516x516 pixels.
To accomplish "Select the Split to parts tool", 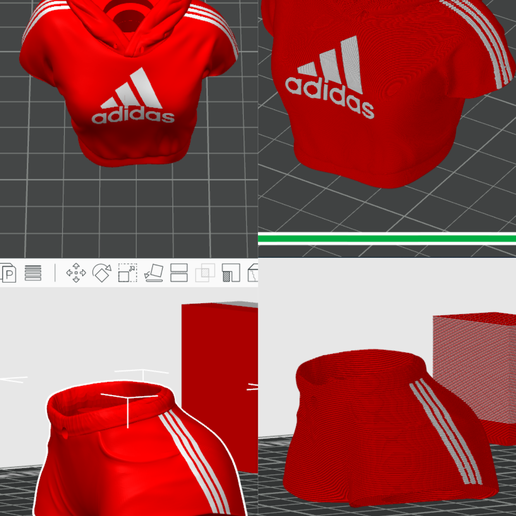I will pos(8,273).
